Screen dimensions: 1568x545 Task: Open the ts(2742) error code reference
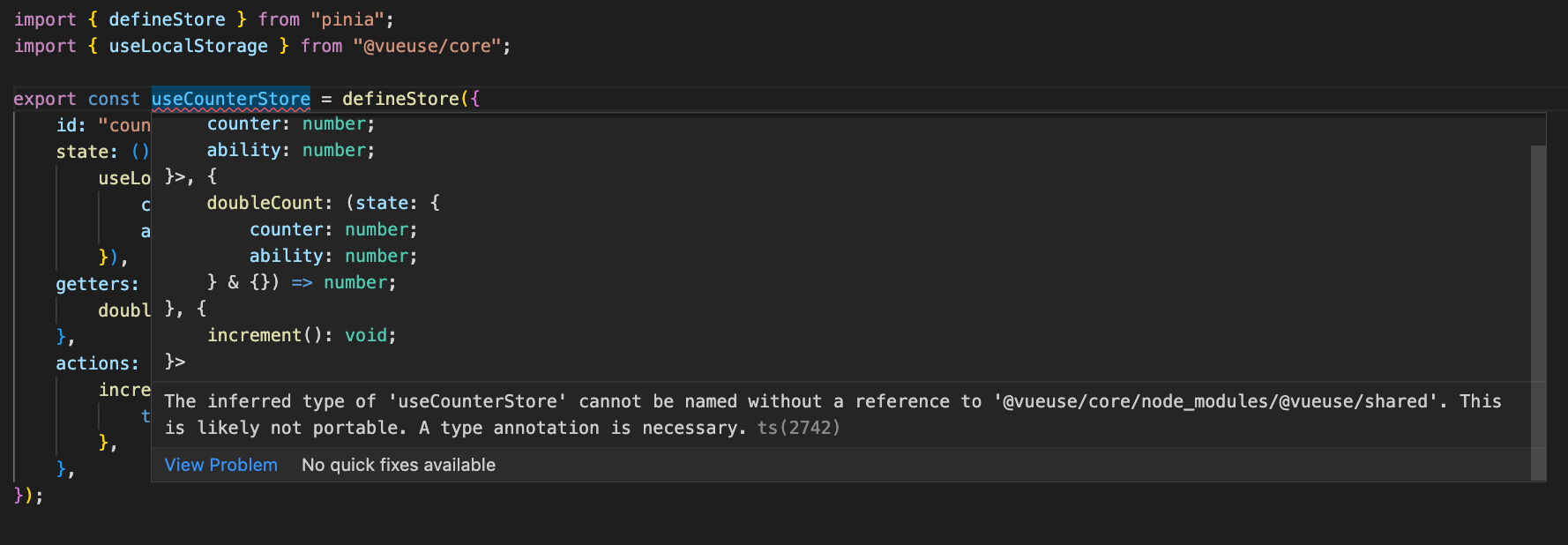point(798,428)
